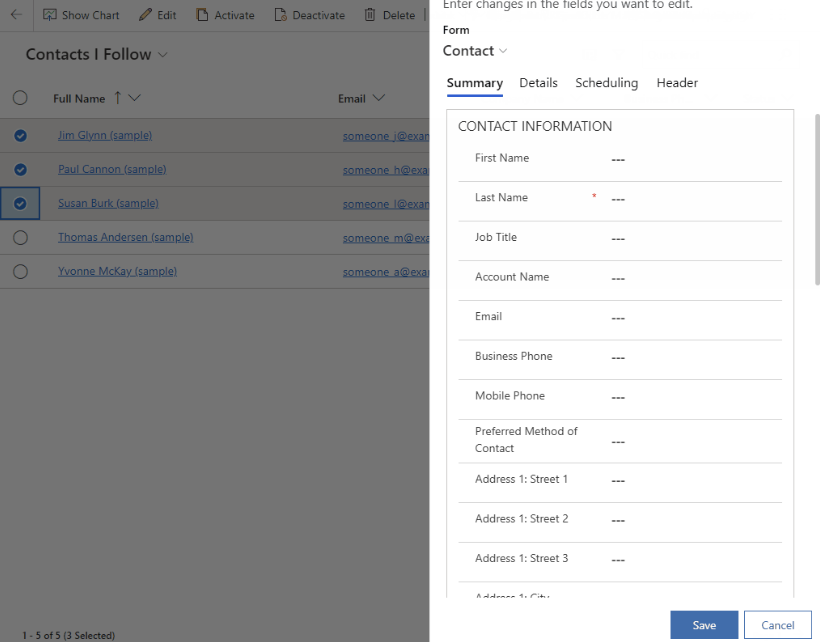Click the back arrow at top left
Screen dimensions: 820x642
coord(14,15)
